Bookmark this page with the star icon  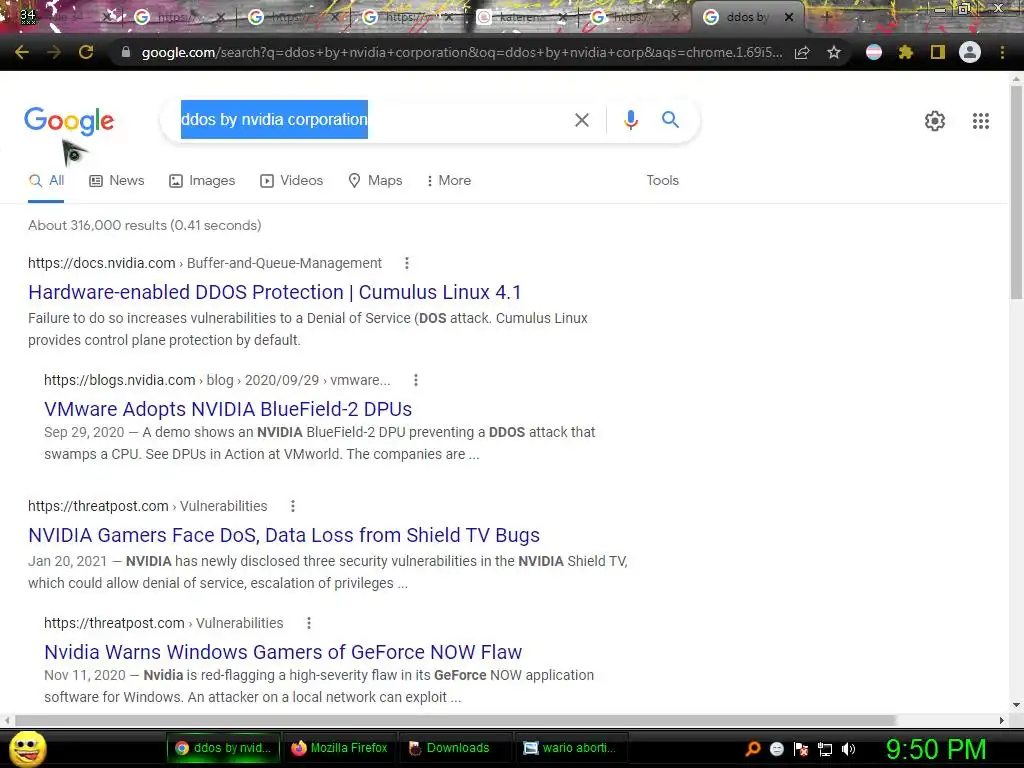point(834,52)
